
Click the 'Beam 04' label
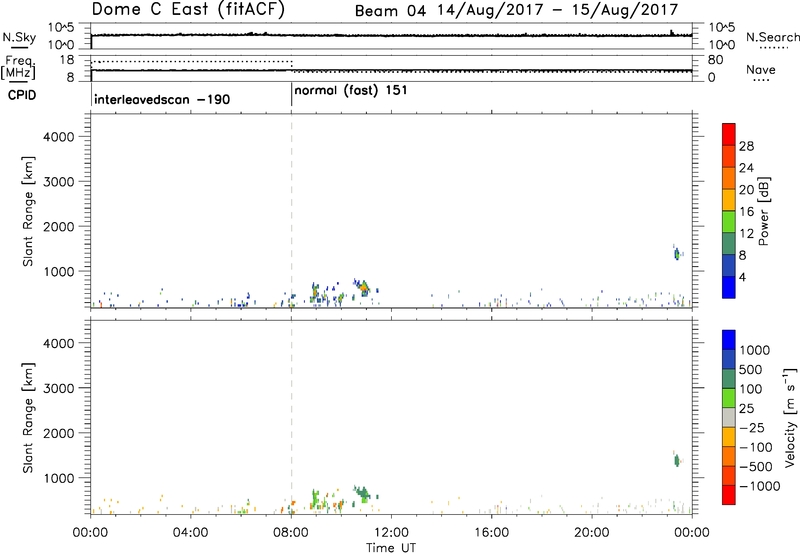390,11
